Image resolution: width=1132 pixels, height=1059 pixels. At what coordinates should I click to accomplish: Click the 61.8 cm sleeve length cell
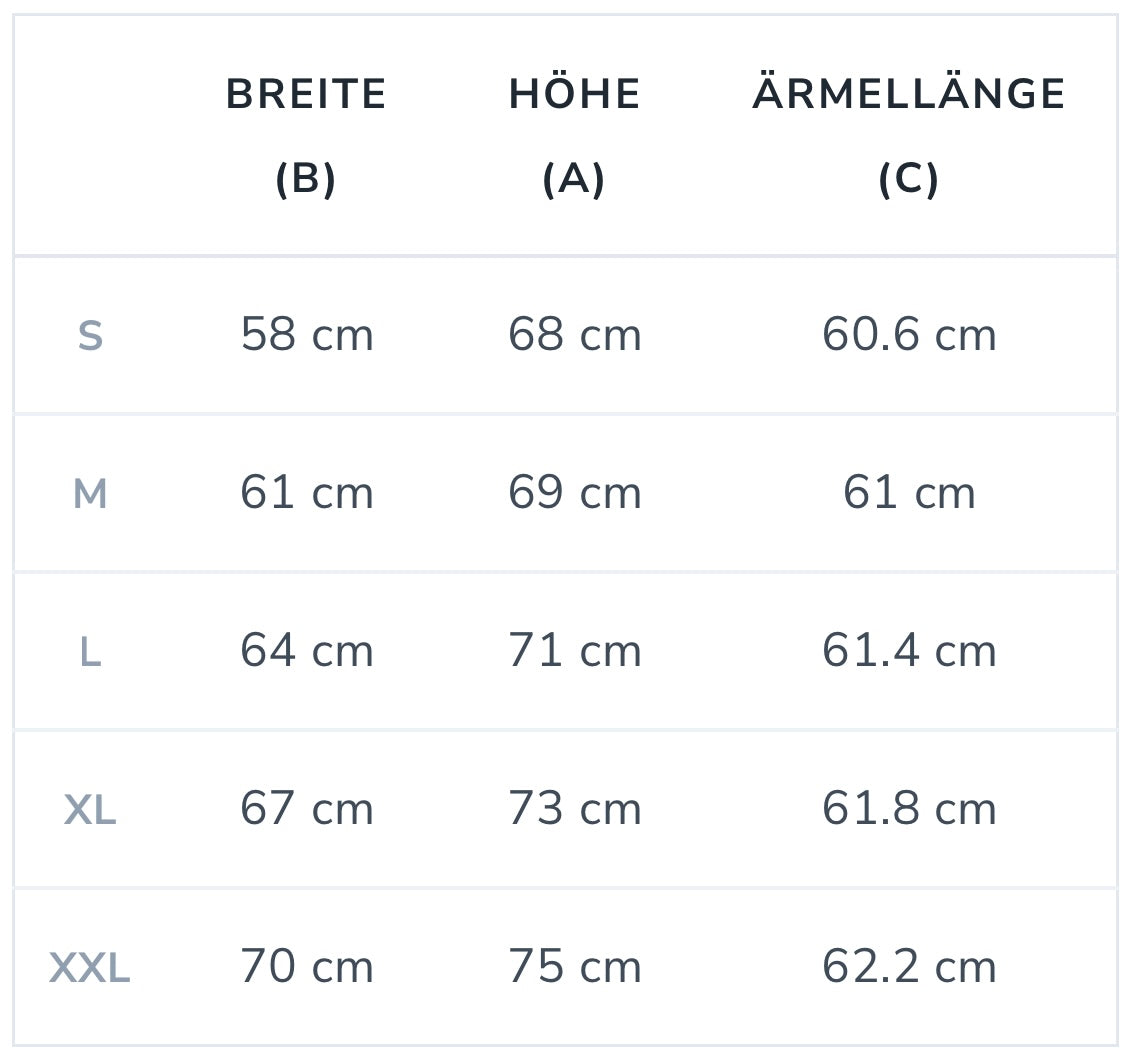909,809
